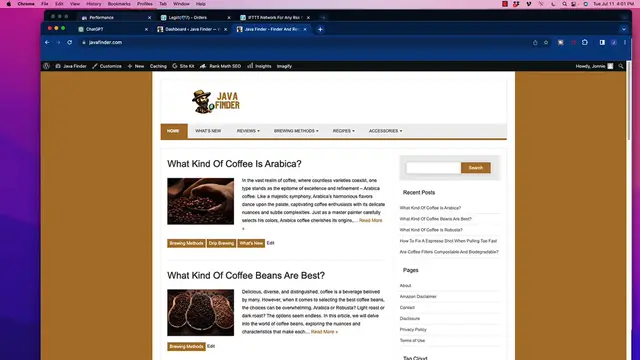The width and height of the screenshot is (640, 360).
Task: Open the Amazon Disclaimer page link
Action: [418, 297]
